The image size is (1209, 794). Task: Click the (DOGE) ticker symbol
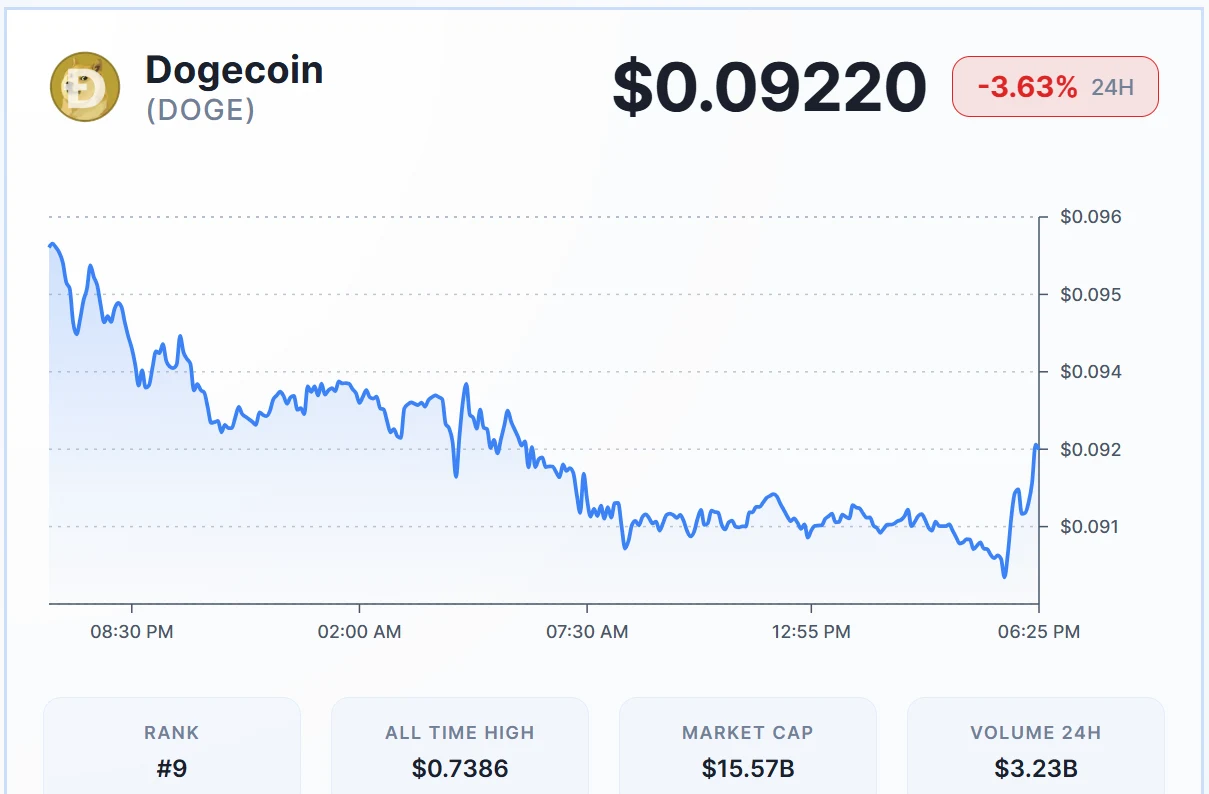point(200,110)
